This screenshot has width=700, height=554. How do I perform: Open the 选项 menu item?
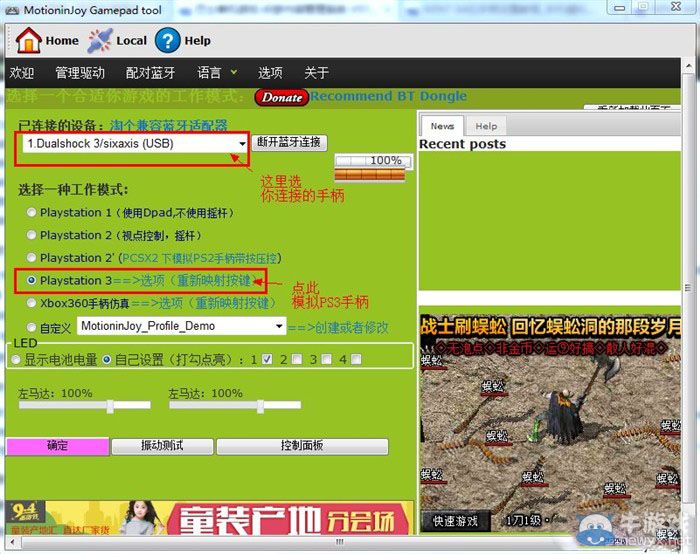[270, 72]
